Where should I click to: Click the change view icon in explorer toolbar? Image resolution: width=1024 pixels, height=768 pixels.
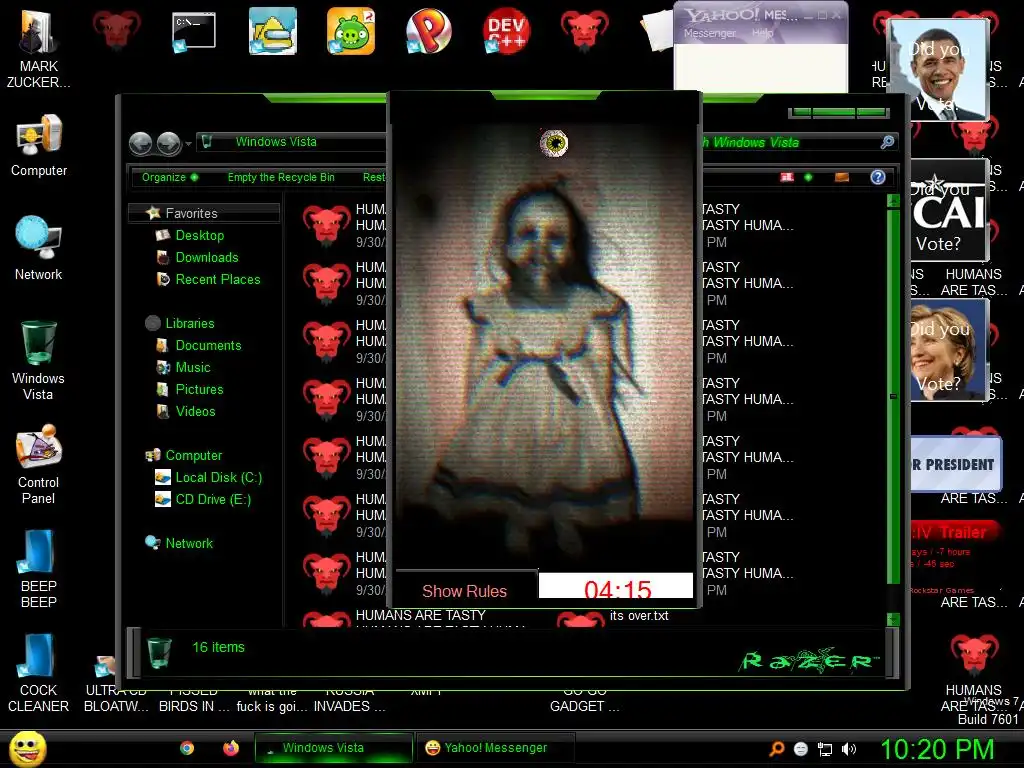[x=787, y=177]
